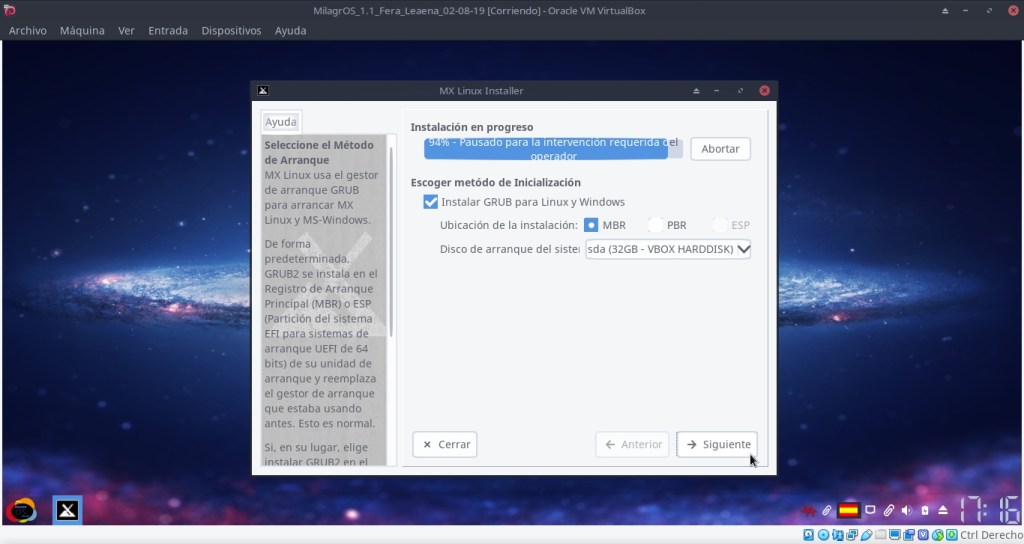Image resolution: width=1024 pixels, height=544 pixels.
Task: Click the help panel vertical scrollbar
Action: 393,240
